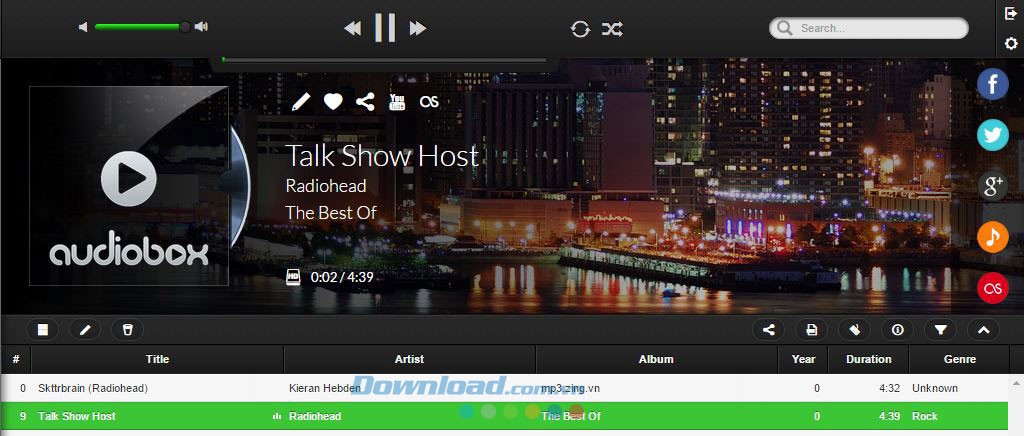
Task: Click the large Talk Show Host heading
Action: (x=383, y=156)
